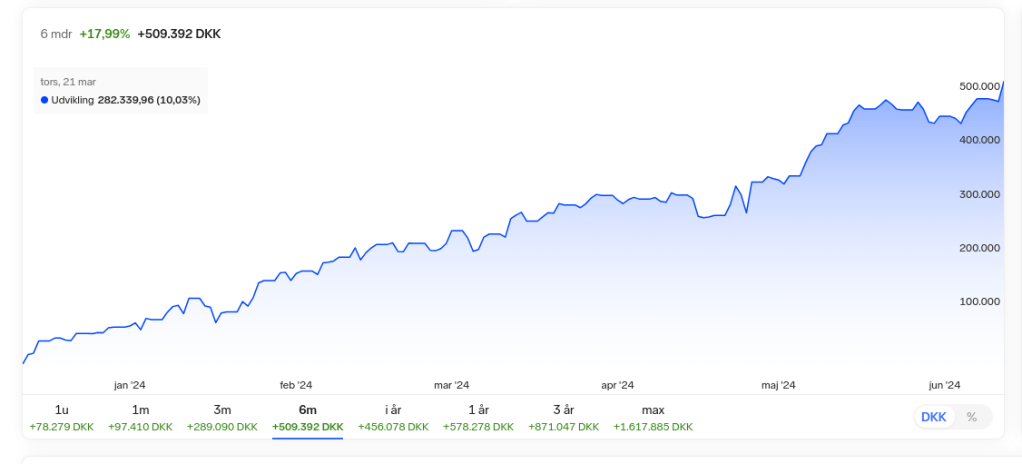
Task: Toggle chart units to DKK
Action: (x=933, y=417)
